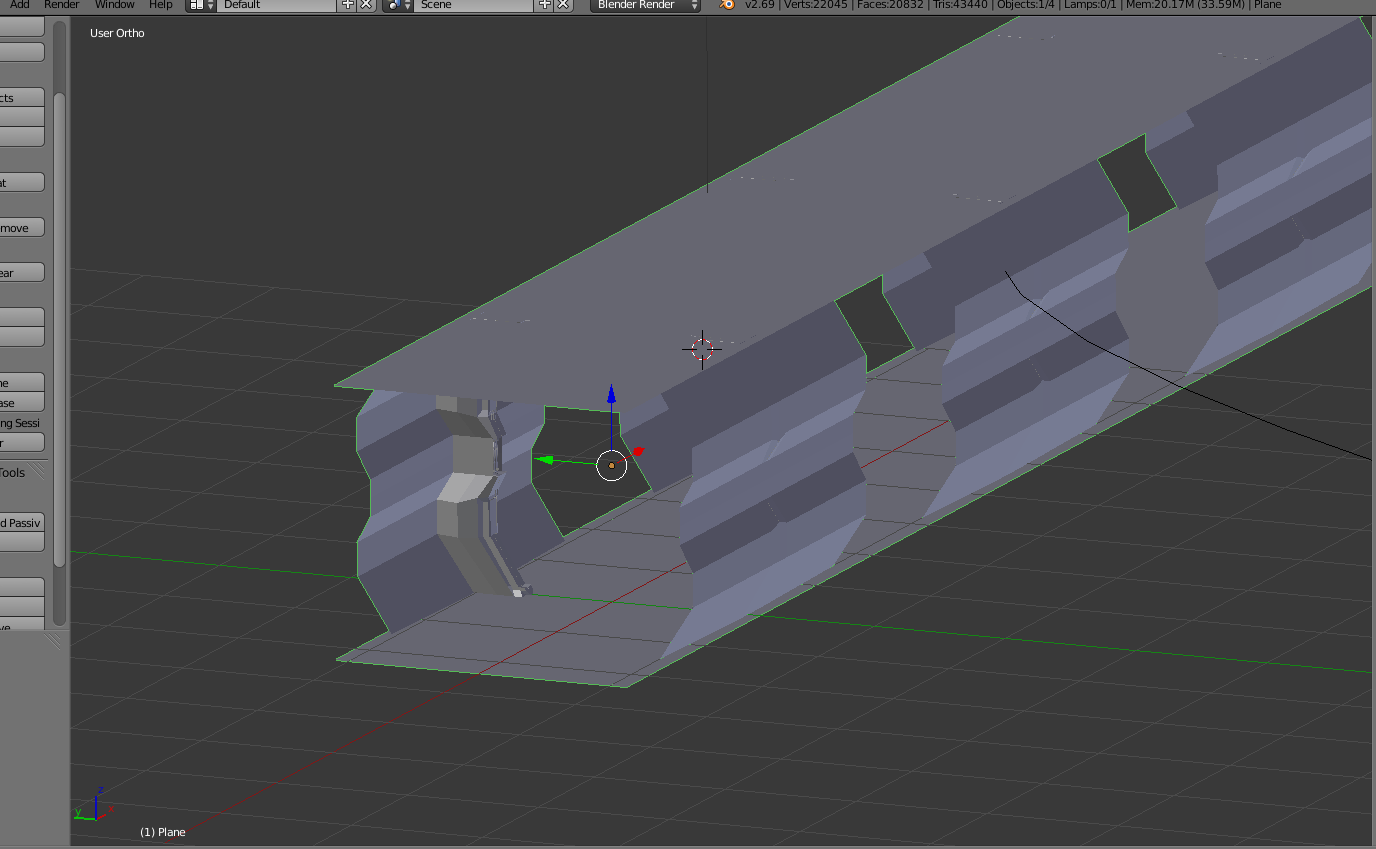1376x849 pixels.
Task: Open the Render menu
Action: click(62, 5)
